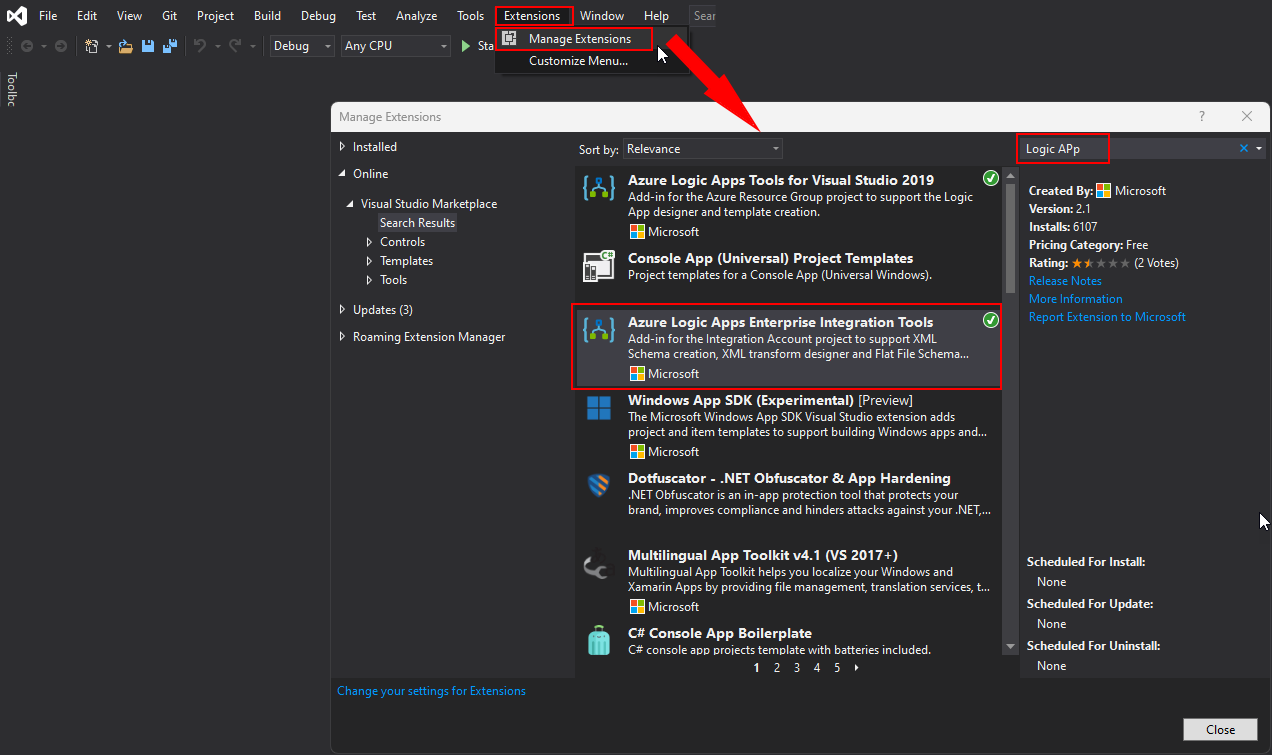1272x755 pixels.
Task: Click the Save icon in toolbar
Action: [x=147, y=46]
